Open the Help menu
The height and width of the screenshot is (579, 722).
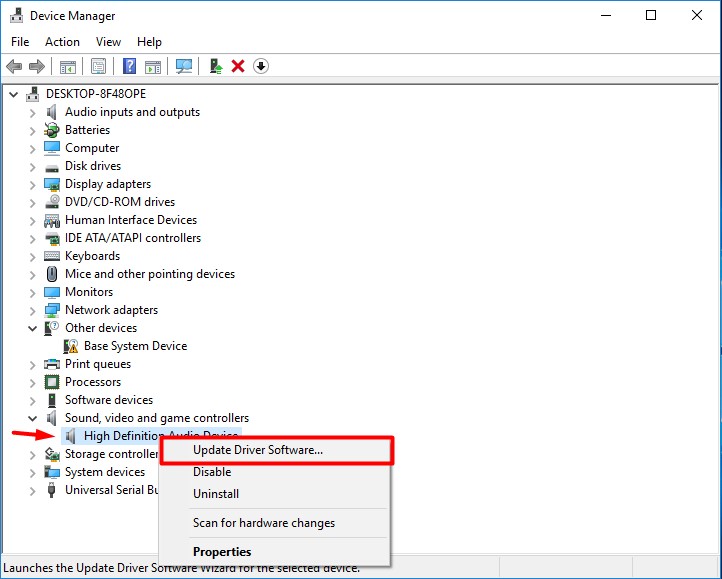(149, 42)
